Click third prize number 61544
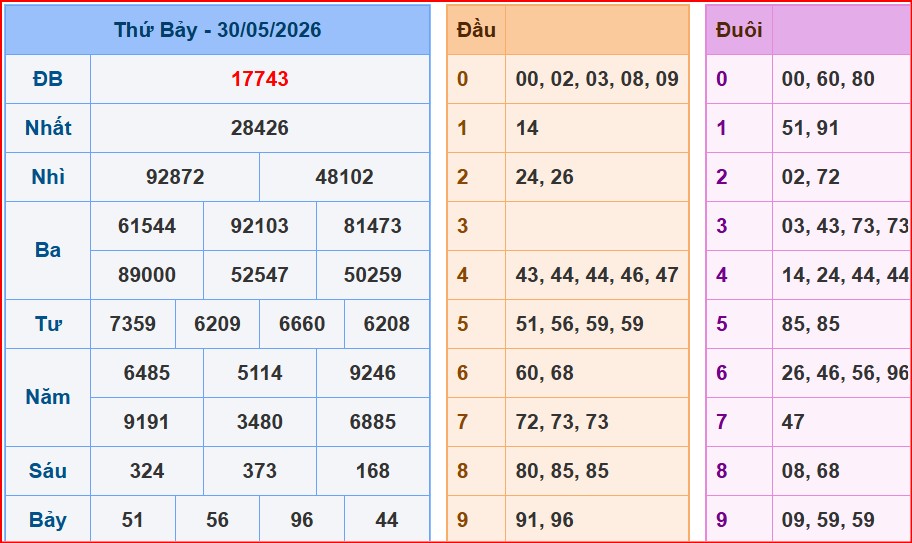This screenshot has width=912, height=543. pos(147,226)
